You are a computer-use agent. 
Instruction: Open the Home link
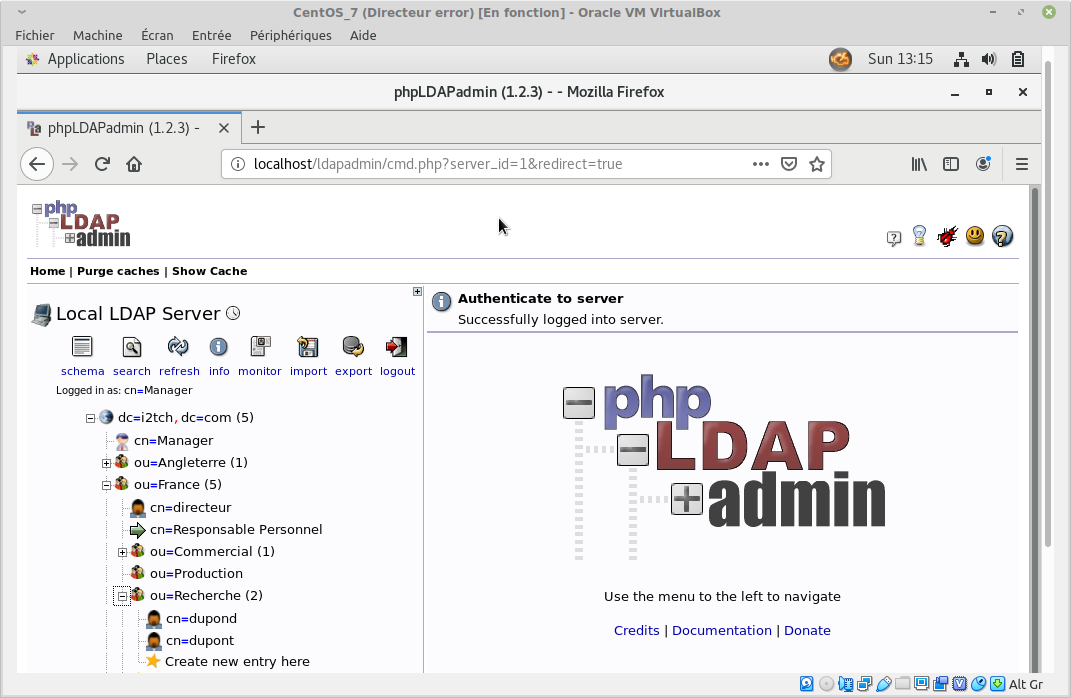pyautogui.click(x=47, y=271)
